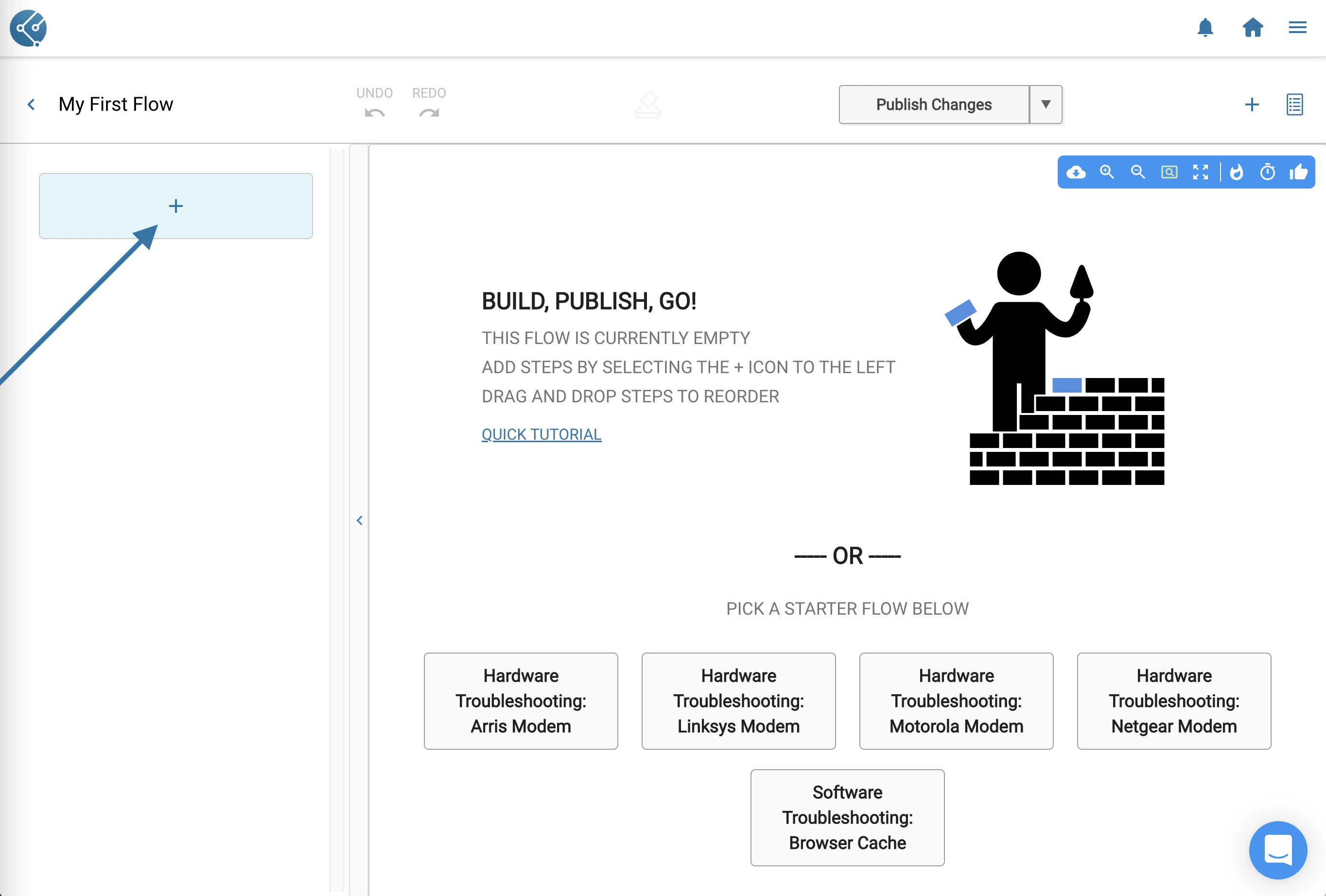The height and width of the screenshot is (896, 1326).
Task: Click the flame heatmap icon
Action: click(1237, 172)
